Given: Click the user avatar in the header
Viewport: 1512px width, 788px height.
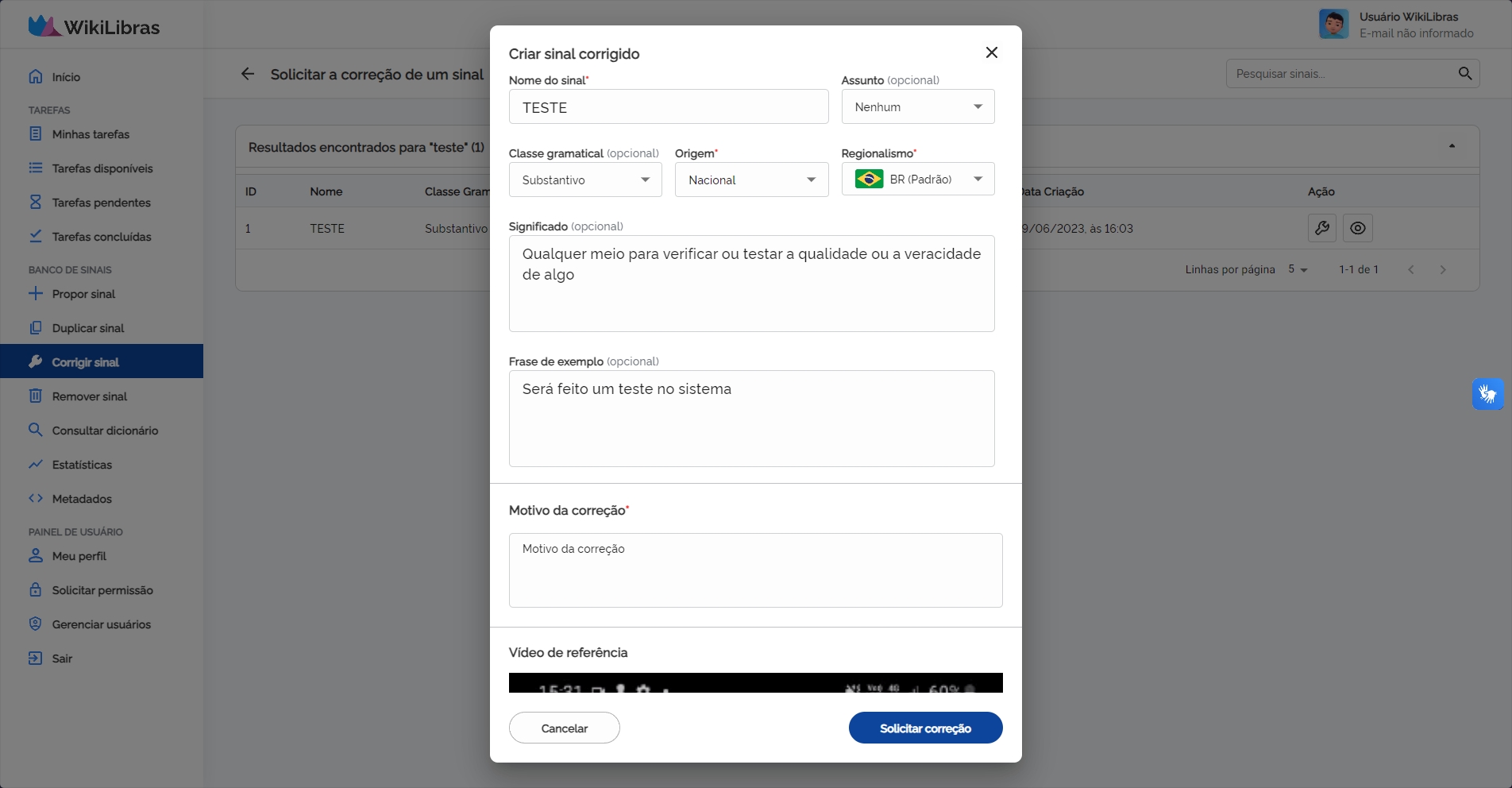Looking at the screenshot, I should point(1333,24).
